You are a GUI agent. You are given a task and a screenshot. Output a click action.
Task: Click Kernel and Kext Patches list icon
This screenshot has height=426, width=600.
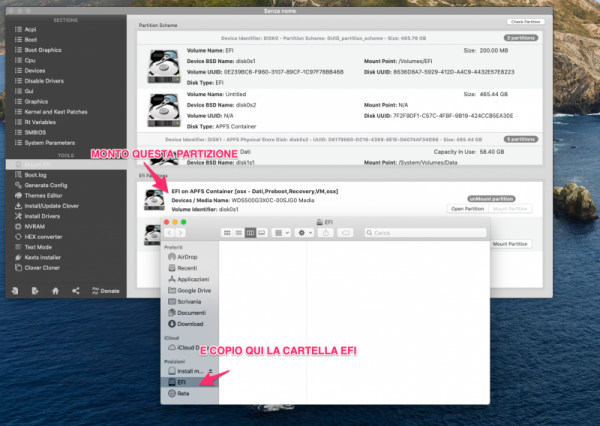(18, 112)
